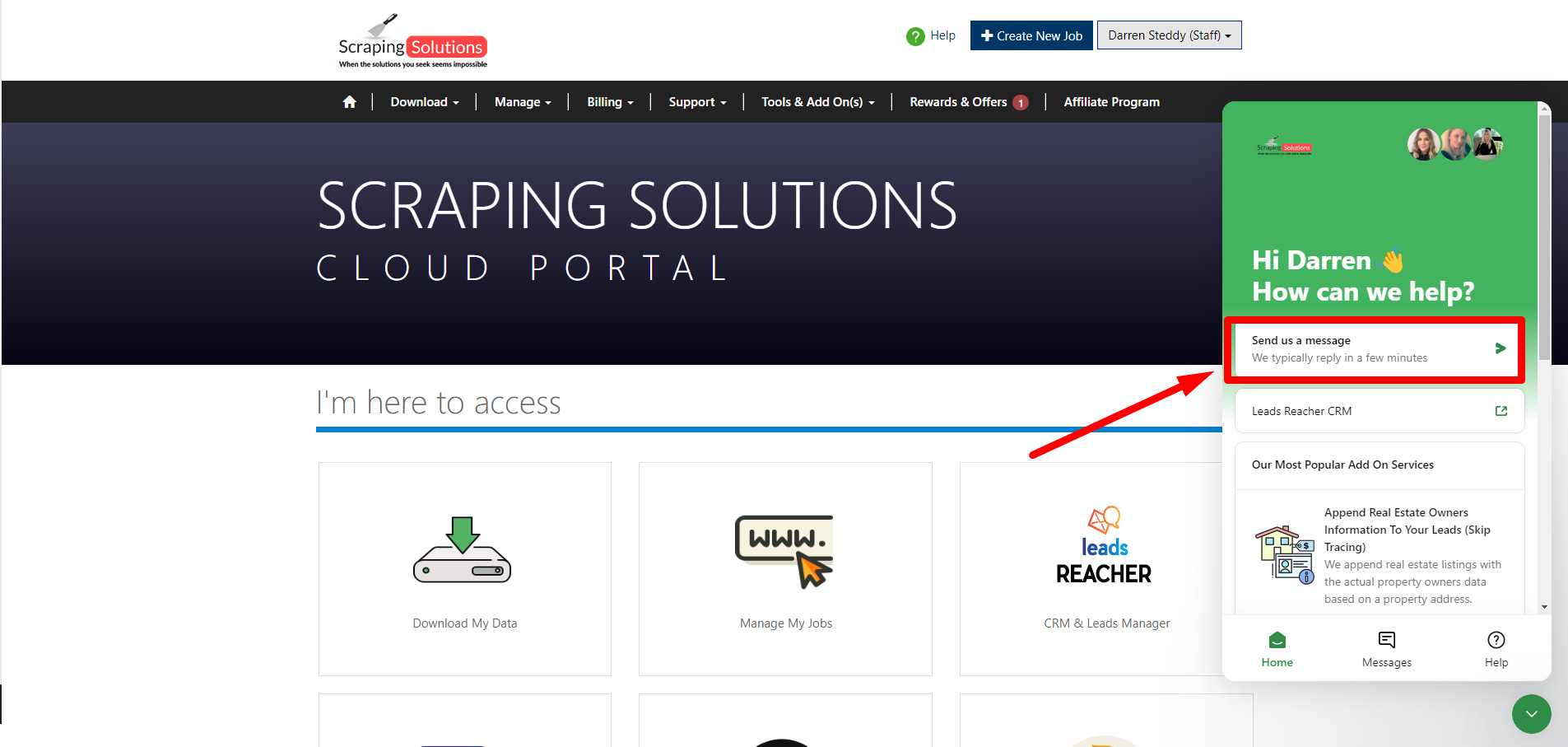This screenshot has height=747, width=1568.
Task: Open the Tools & Add On(s) dropdown
Action: pyautogui.click(x=818, y=102)
